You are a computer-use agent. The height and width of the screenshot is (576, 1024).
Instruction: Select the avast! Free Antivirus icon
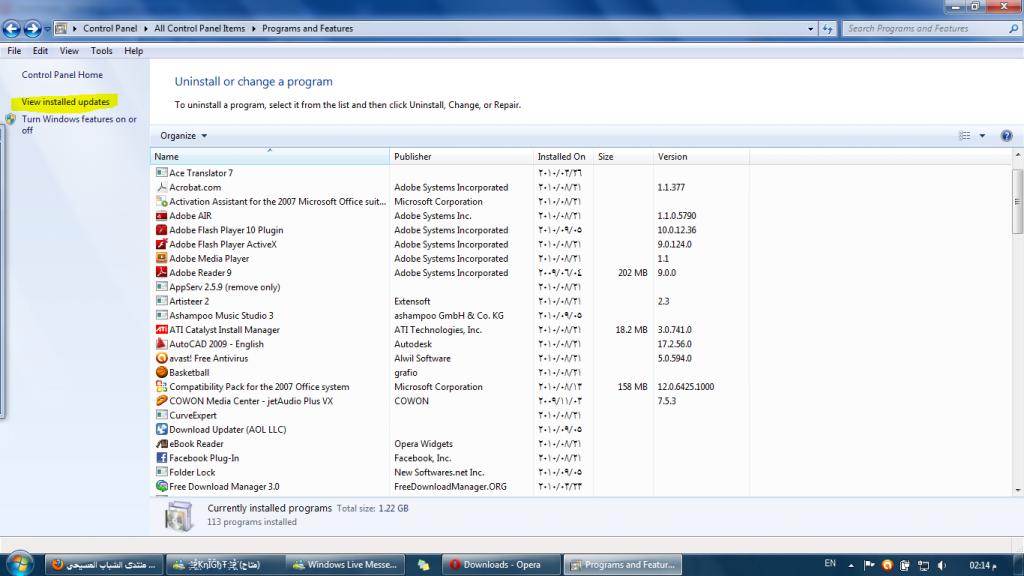(x=161, y=358)
